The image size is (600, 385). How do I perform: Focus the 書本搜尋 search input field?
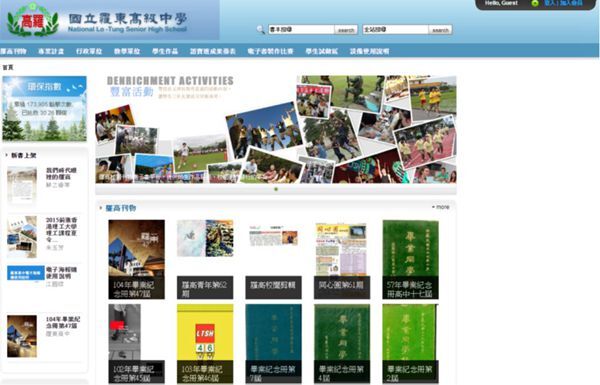301,29
